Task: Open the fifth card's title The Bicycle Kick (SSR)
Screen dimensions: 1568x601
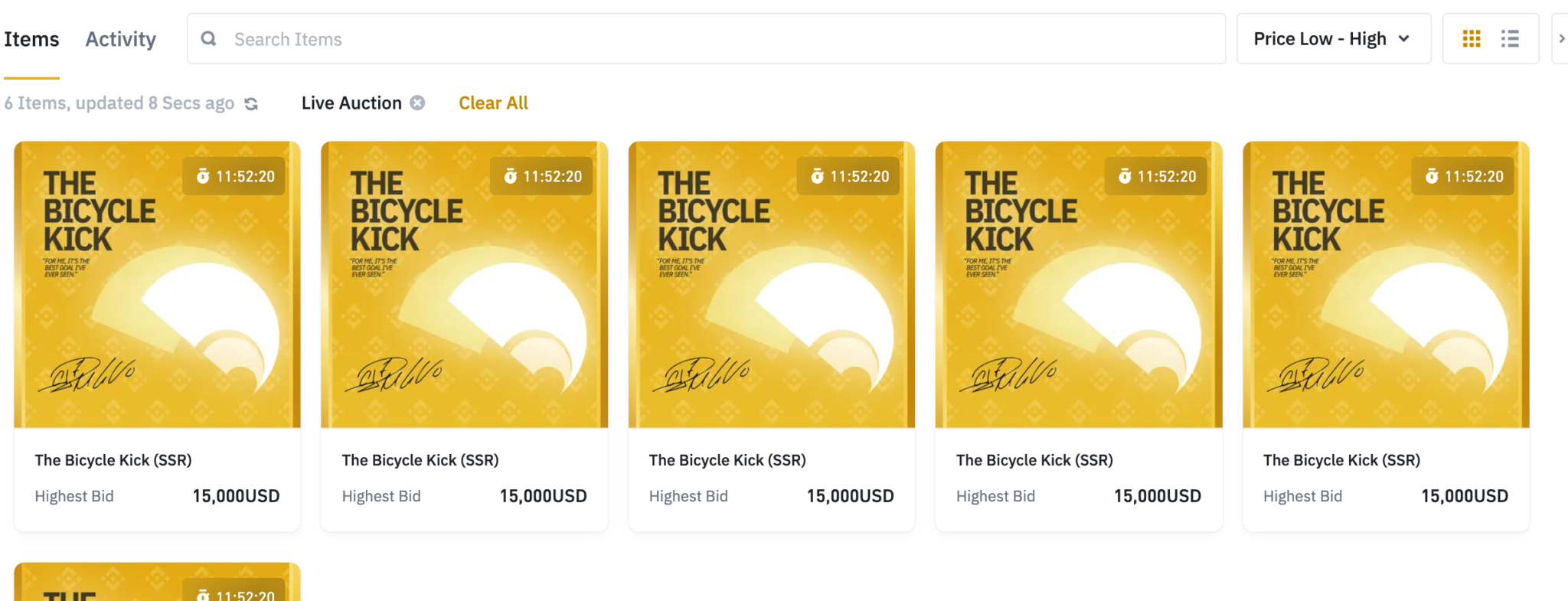Action: click(1341, 460)
